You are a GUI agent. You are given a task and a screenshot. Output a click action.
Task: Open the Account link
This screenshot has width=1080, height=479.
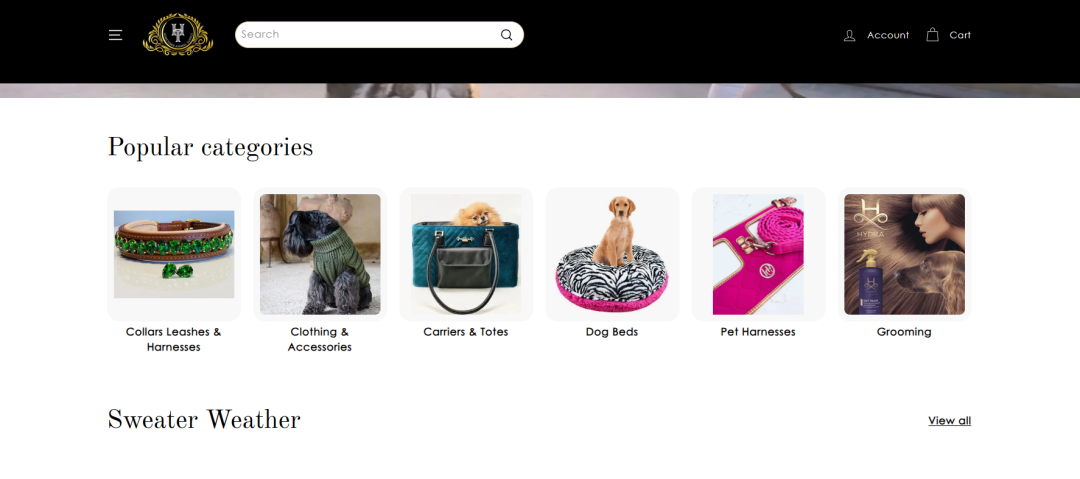click(x=888, y=35)
